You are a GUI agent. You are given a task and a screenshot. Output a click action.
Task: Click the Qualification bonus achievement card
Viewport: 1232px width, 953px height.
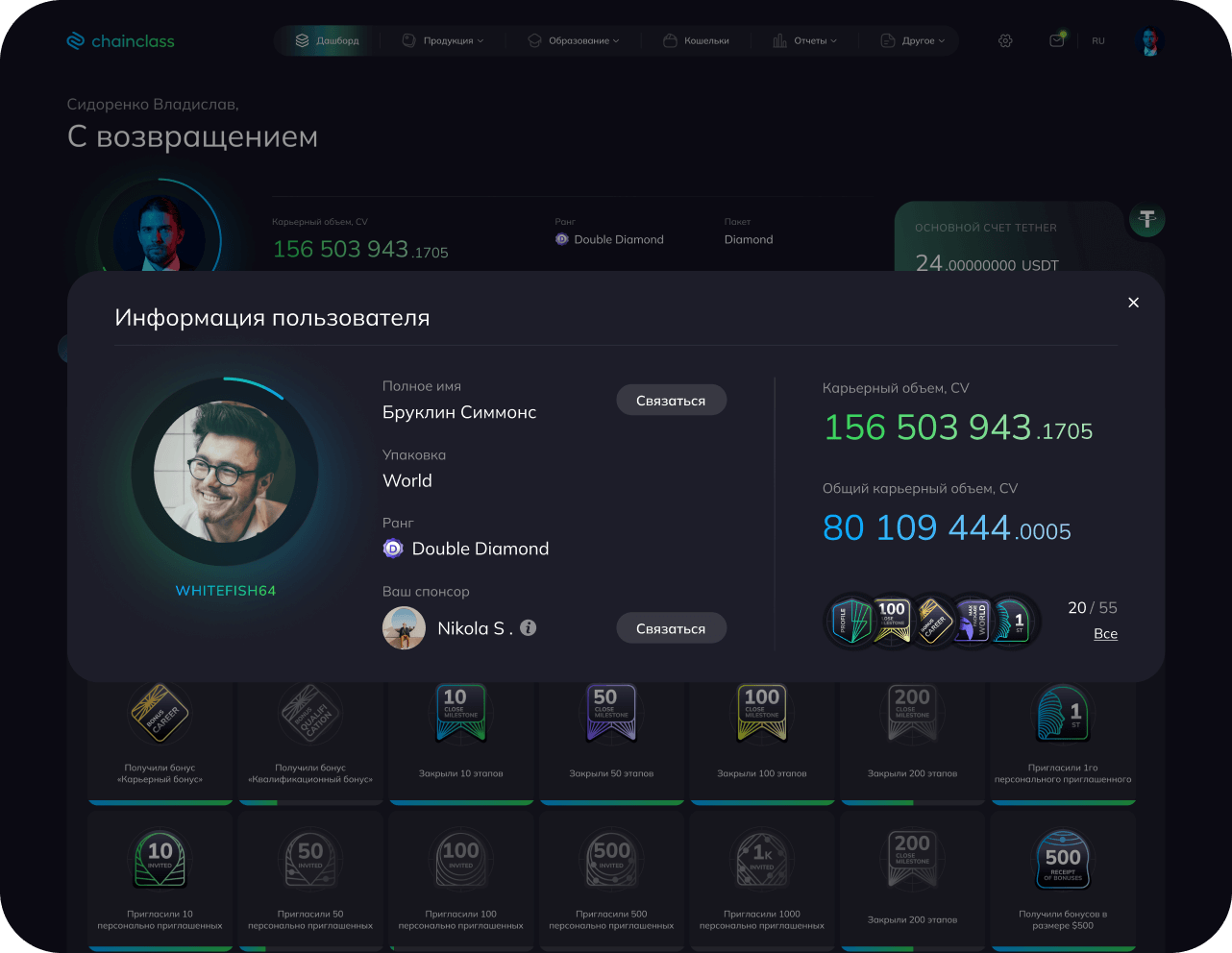click(310, 742)
